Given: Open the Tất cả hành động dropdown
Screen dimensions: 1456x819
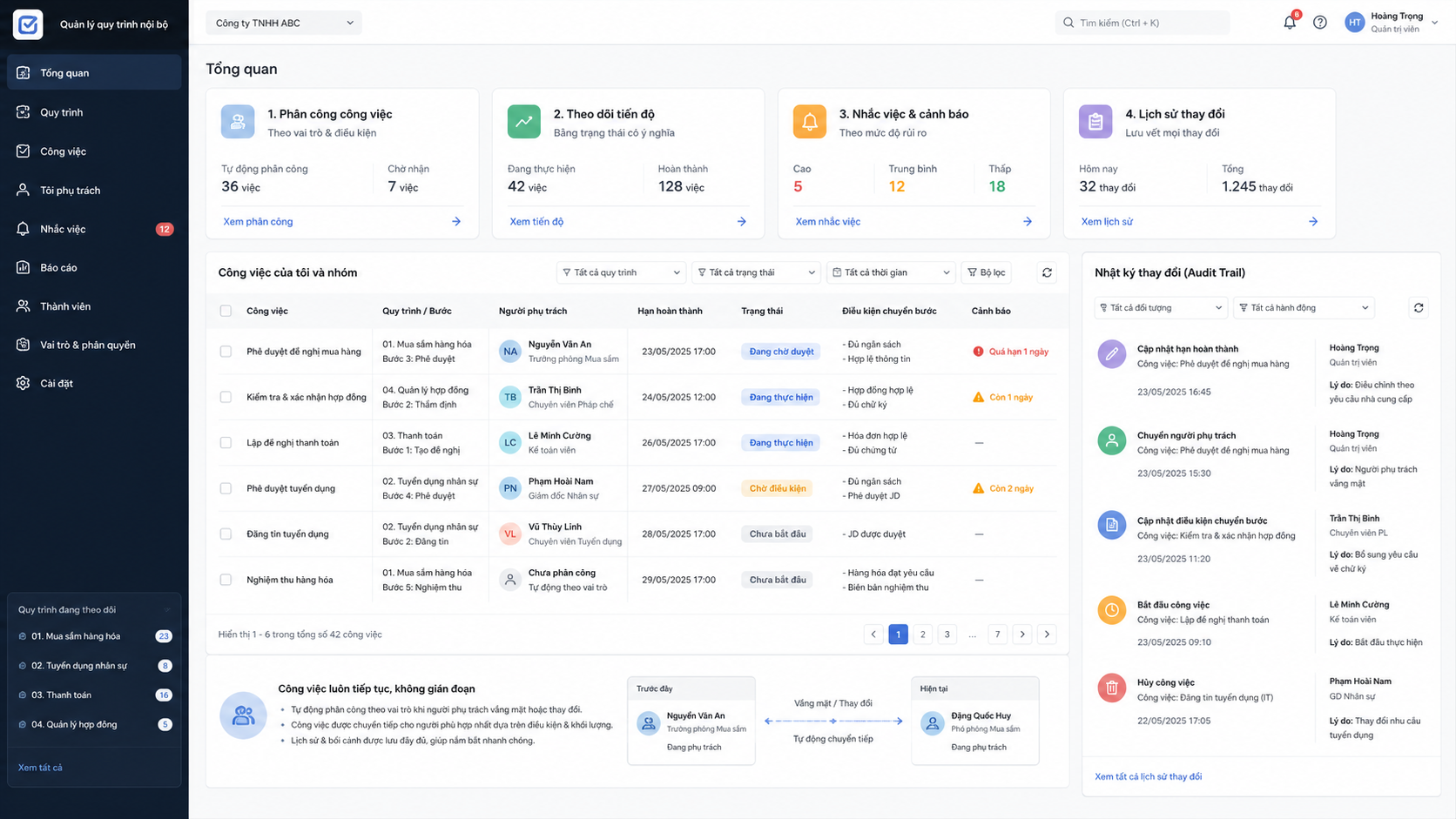Looking at the screenshot, I should pos(1303,307).
